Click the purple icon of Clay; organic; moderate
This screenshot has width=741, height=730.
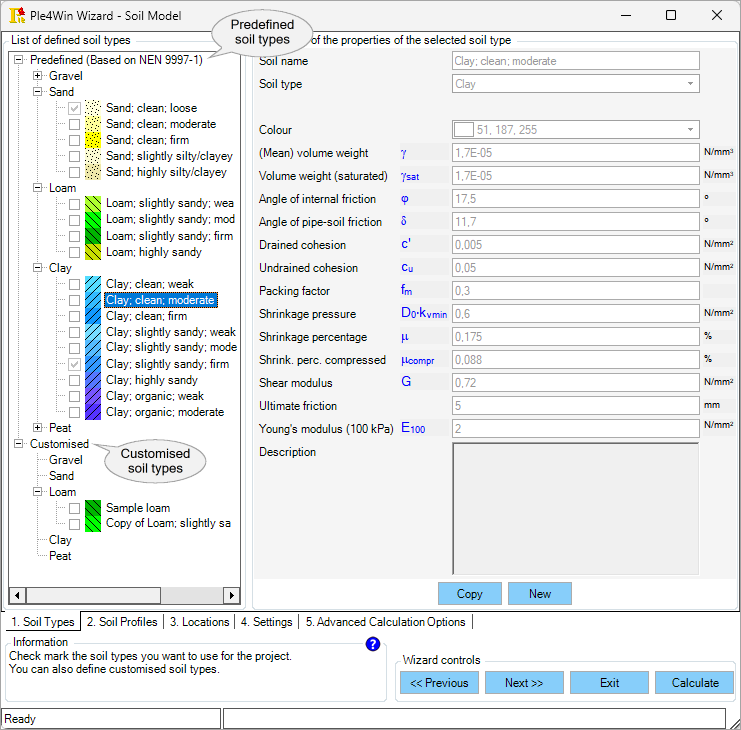94,412
